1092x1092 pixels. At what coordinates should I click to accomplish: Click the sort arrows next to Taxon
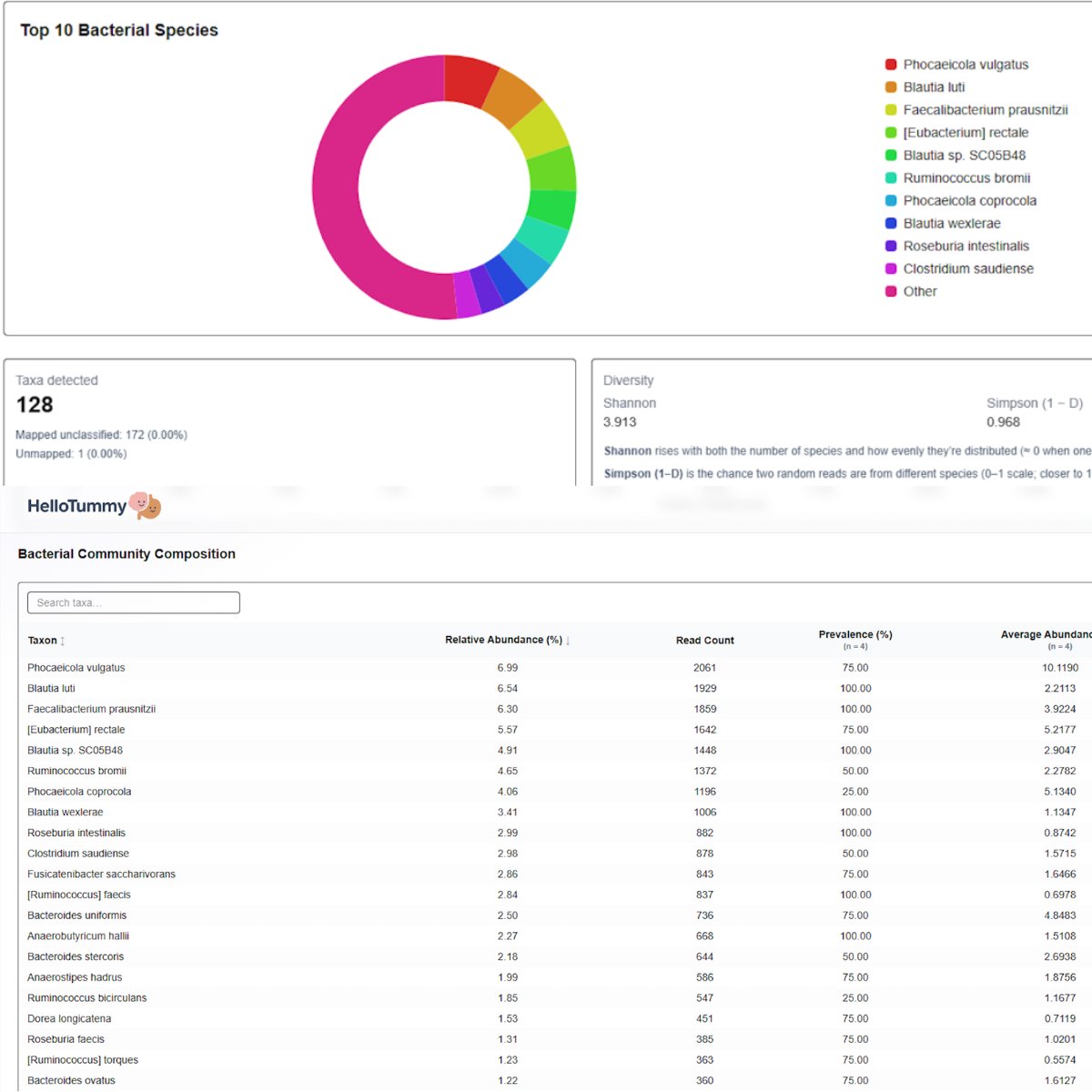coord(63,642)
